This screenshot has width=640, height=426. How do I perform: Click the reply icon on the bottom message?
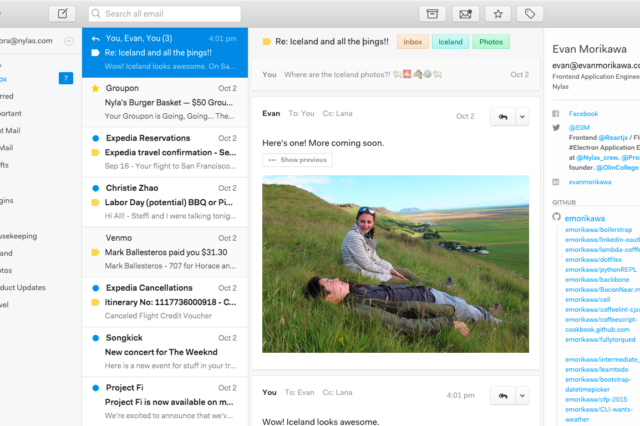click(x=500, y=396)
